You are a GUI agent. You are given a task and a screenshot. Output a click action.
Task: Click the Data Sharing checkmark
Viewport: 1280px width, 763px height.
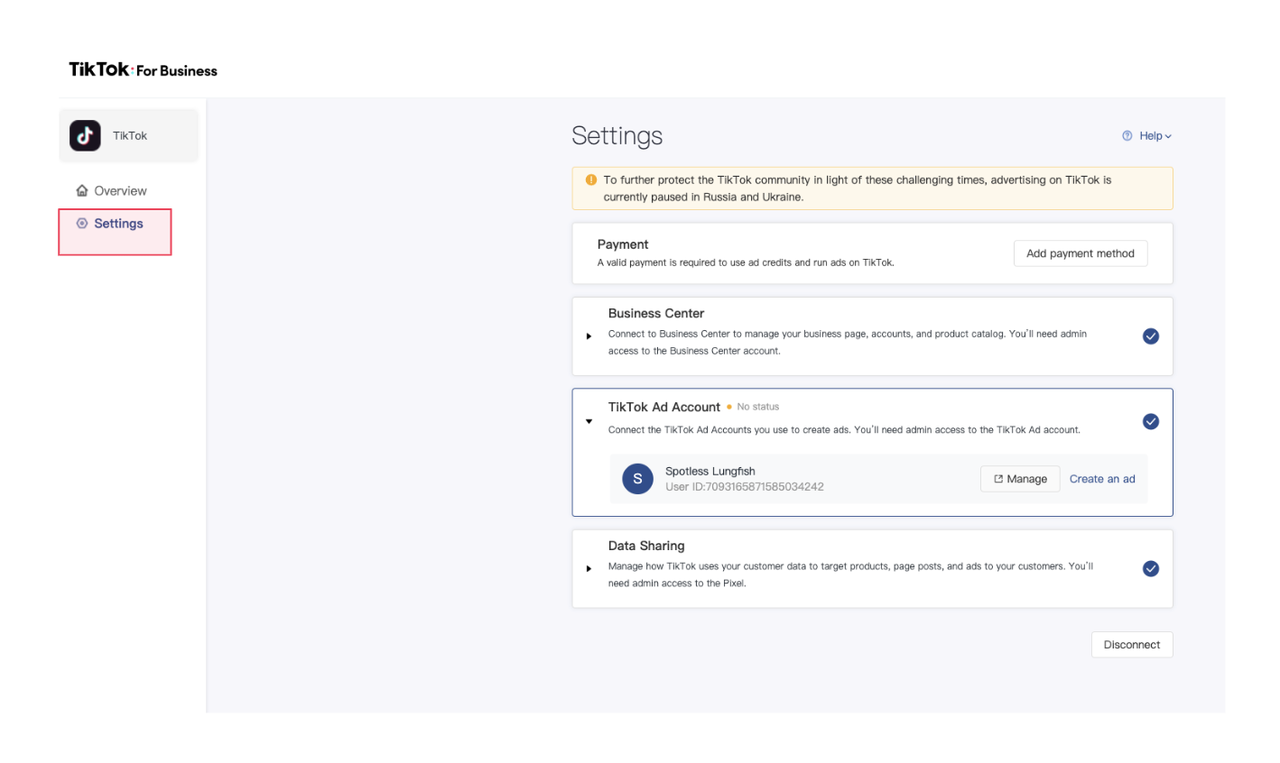coord(1150,569)
